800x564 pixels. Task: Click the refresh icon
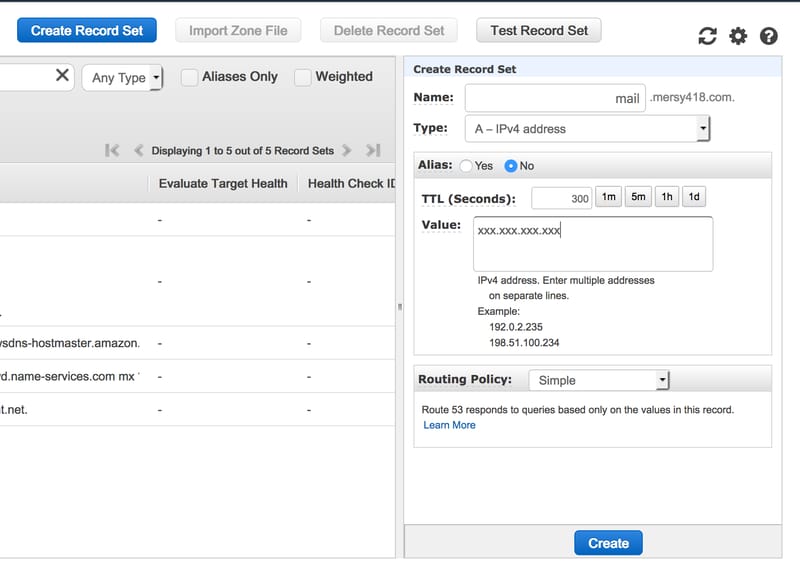point(707,36)
